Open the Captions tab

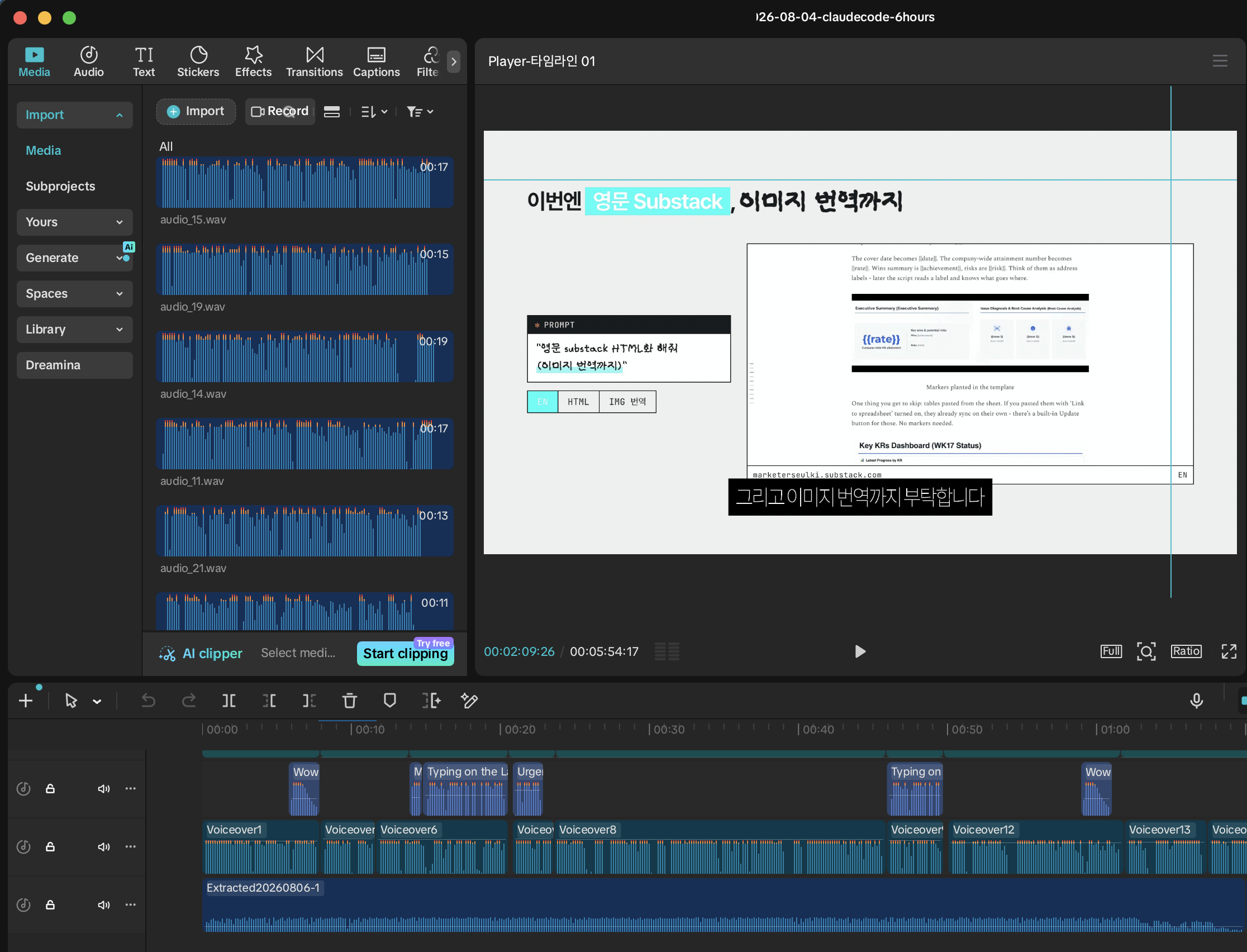(x=377, y=61)
